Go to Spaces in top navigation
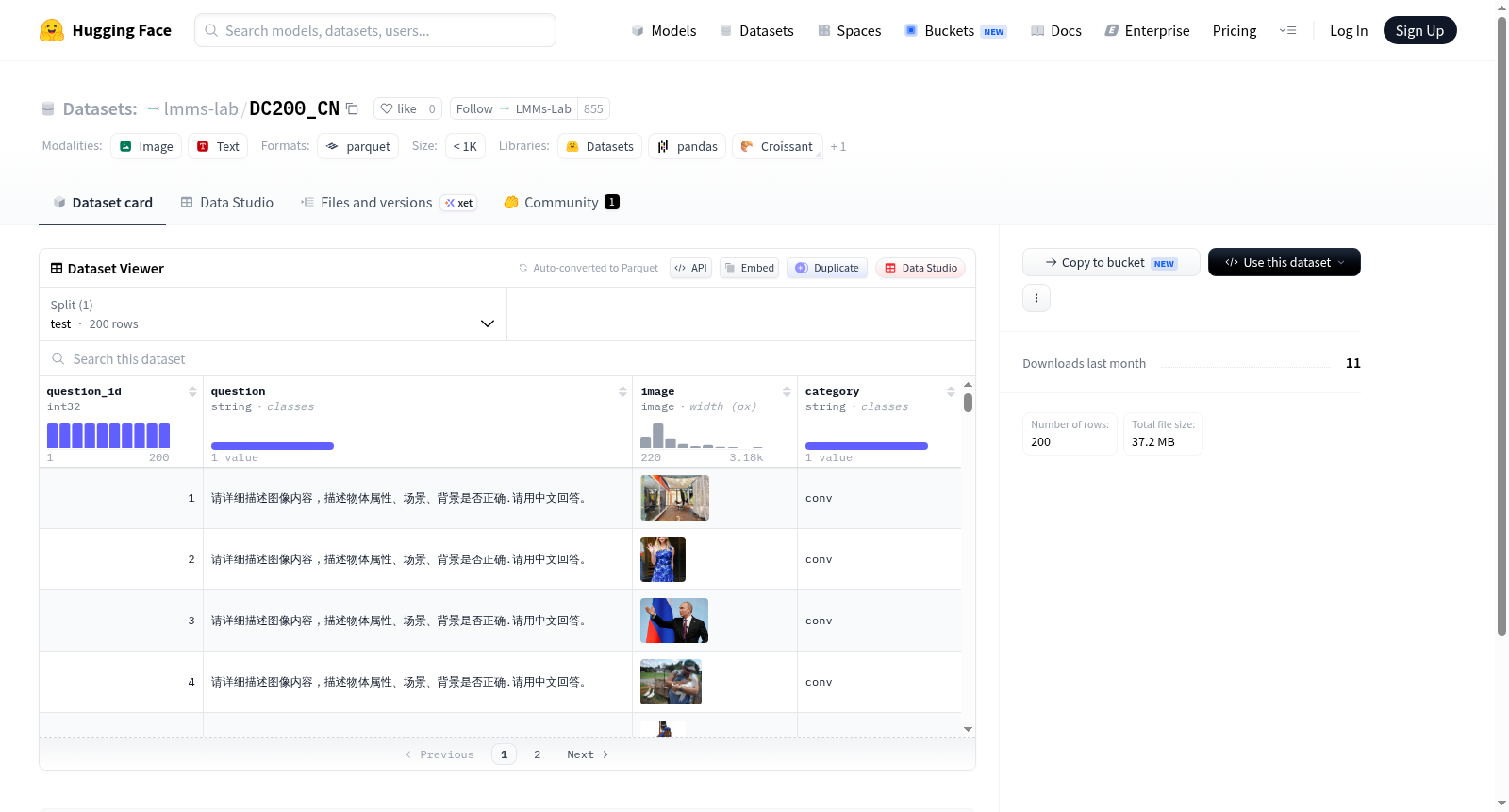Image resolution: width=1509 pixels, height=812 pixels. tap(849, 31)
